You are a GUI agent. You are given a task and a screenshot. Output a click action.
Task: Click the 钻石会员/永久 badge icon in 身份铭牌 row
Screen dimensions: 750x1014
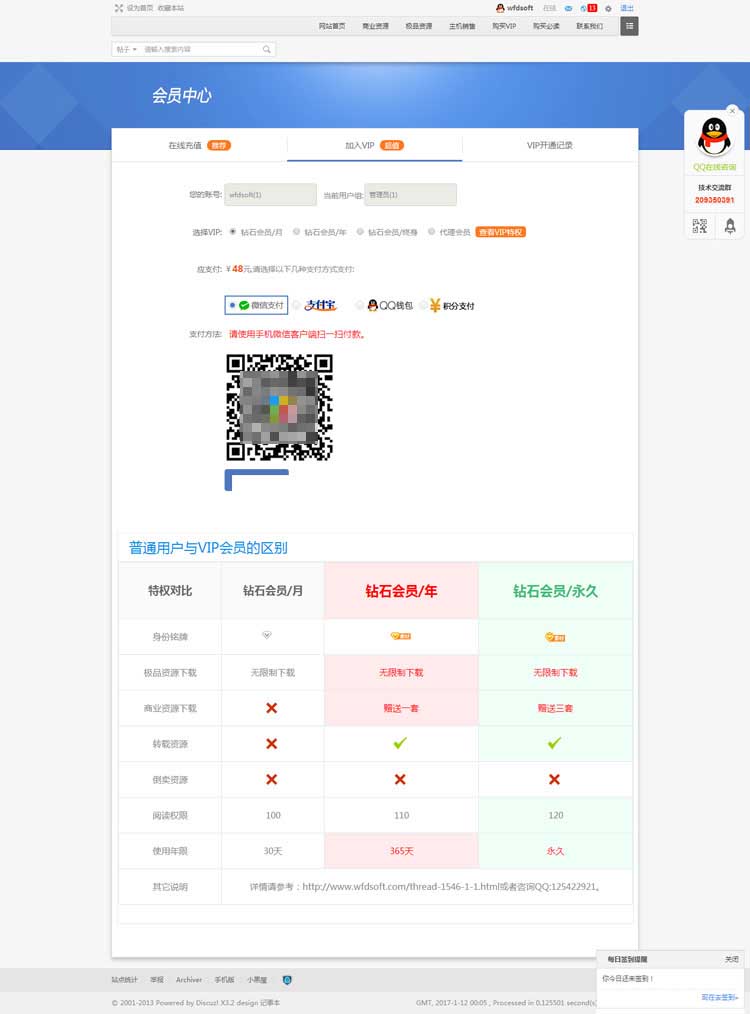point(555,637)
